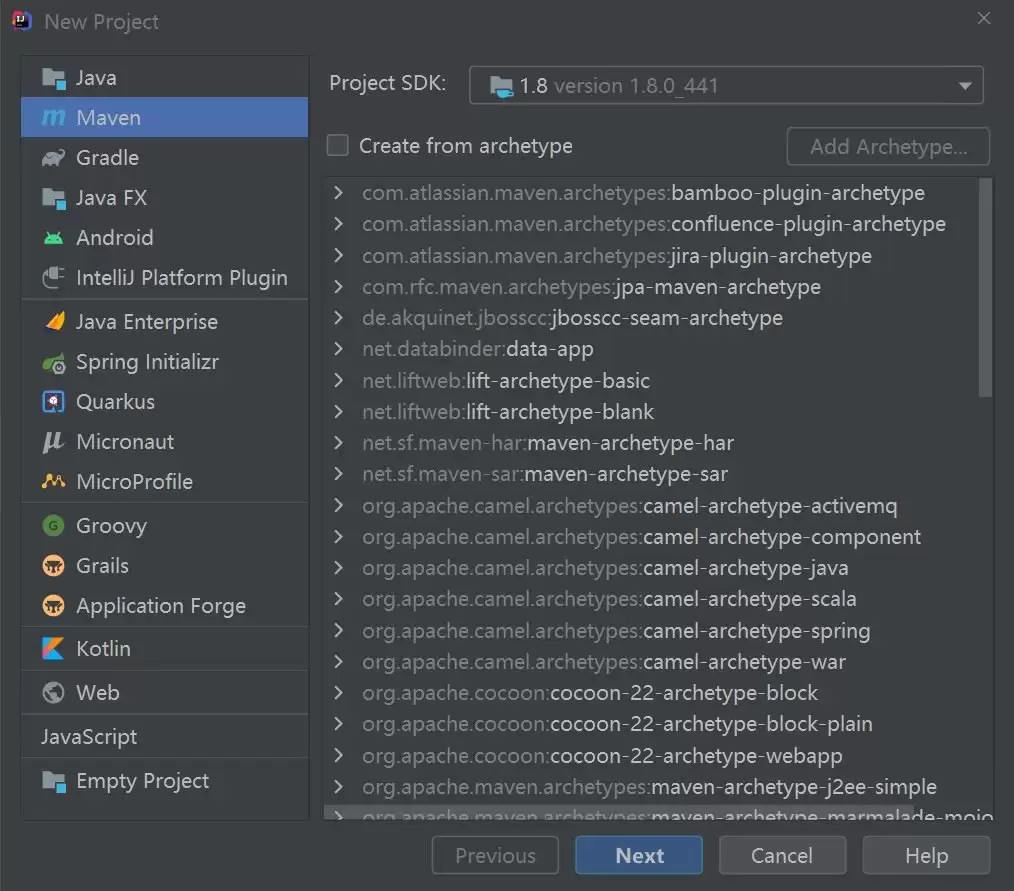This screenshot has width=1014, height=891.
Task: Click the Quarkus icon
Action: (53, 402)
